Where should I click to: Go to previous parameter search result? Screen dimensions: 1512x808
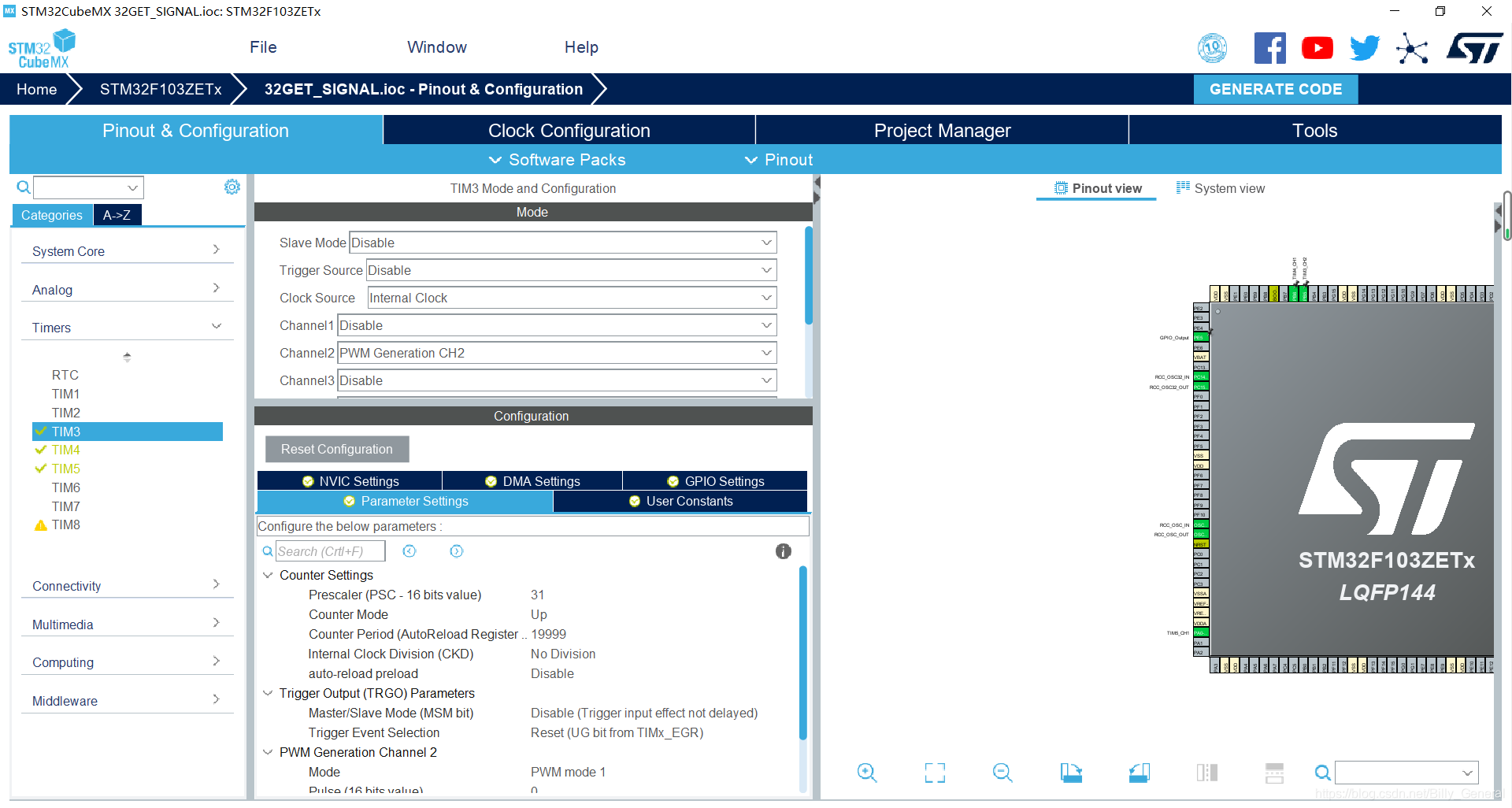click(409, 551)
